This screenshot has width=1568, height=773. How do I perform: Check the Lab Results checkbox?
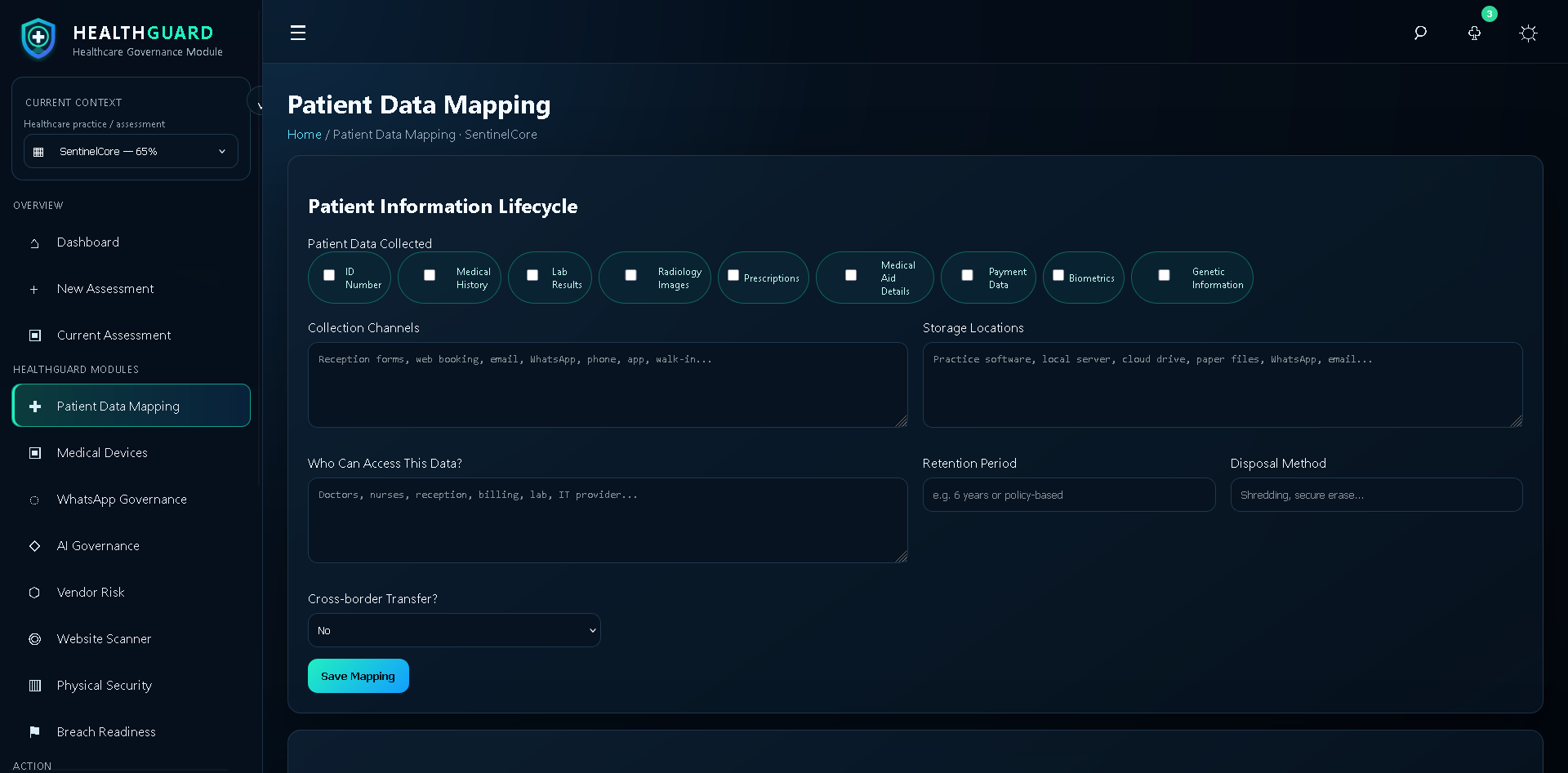(x=532, y=275)
